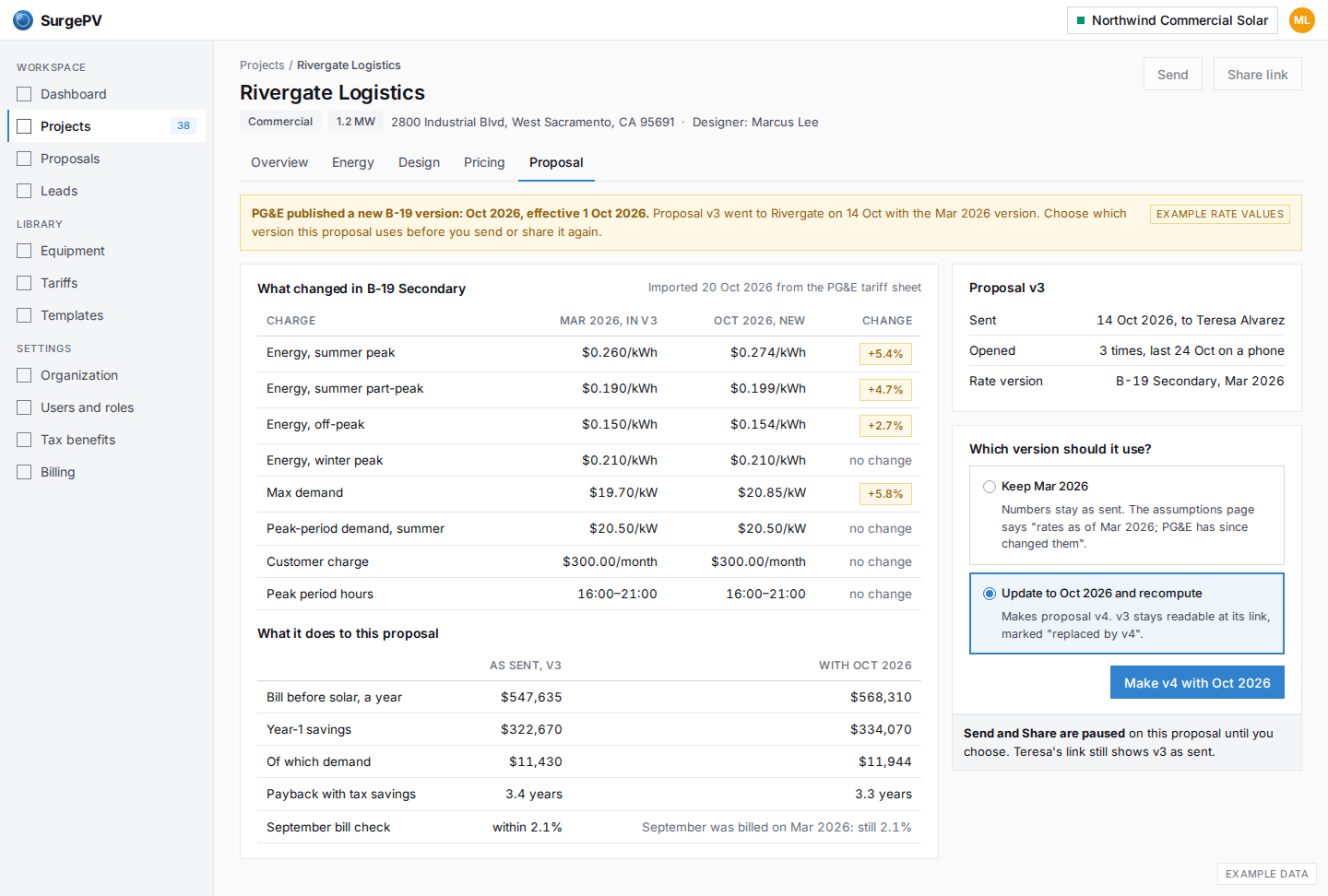Image resolution: width=1328 pixels, height=896 pixels.
Task: Click the Leads sidebar icon
Action: point(24,191)
